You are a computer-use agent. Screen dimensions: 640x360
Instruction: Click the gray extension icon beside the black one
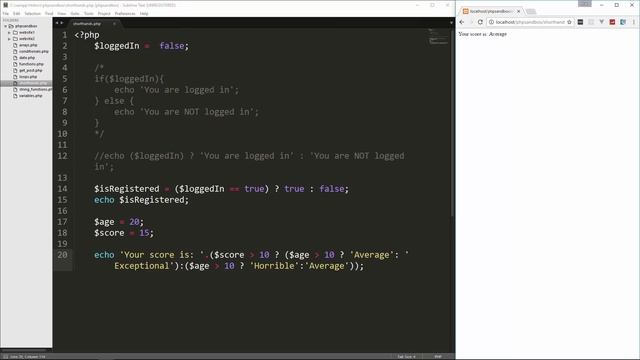pyautogui.click(x=591, y=22)
